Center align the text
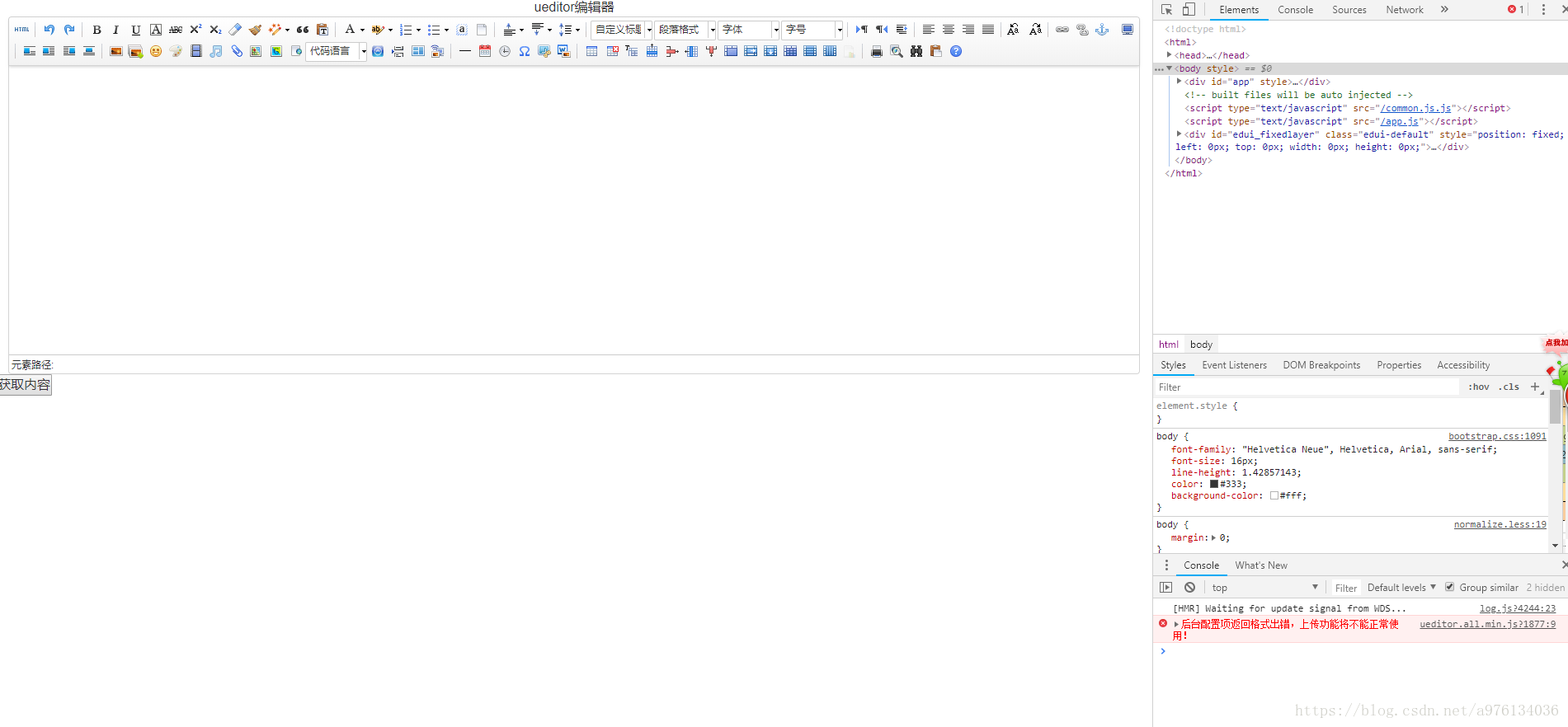 coord(948,30)
